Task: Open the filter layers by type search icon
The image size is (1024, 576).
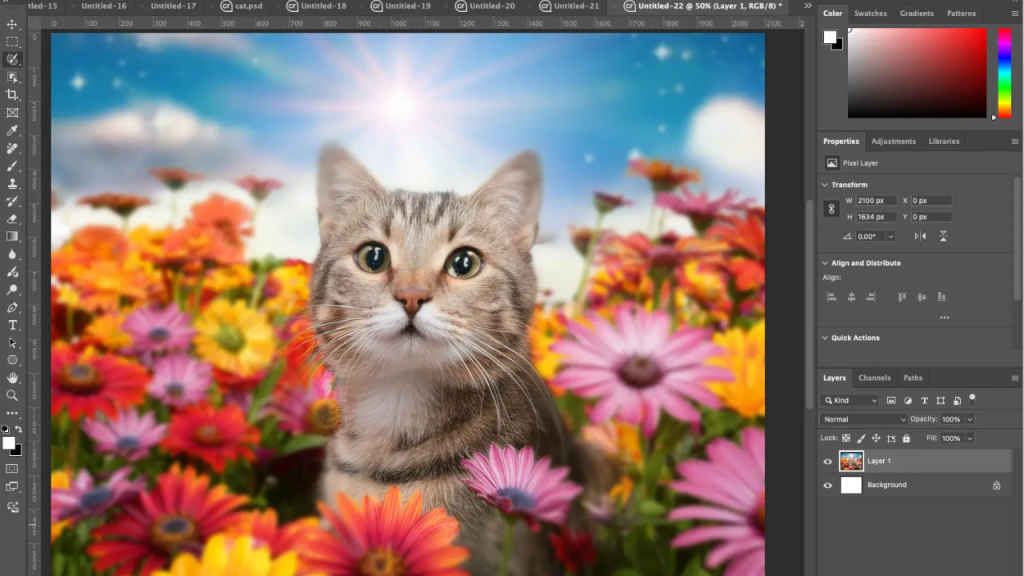Action: [827, 398]
